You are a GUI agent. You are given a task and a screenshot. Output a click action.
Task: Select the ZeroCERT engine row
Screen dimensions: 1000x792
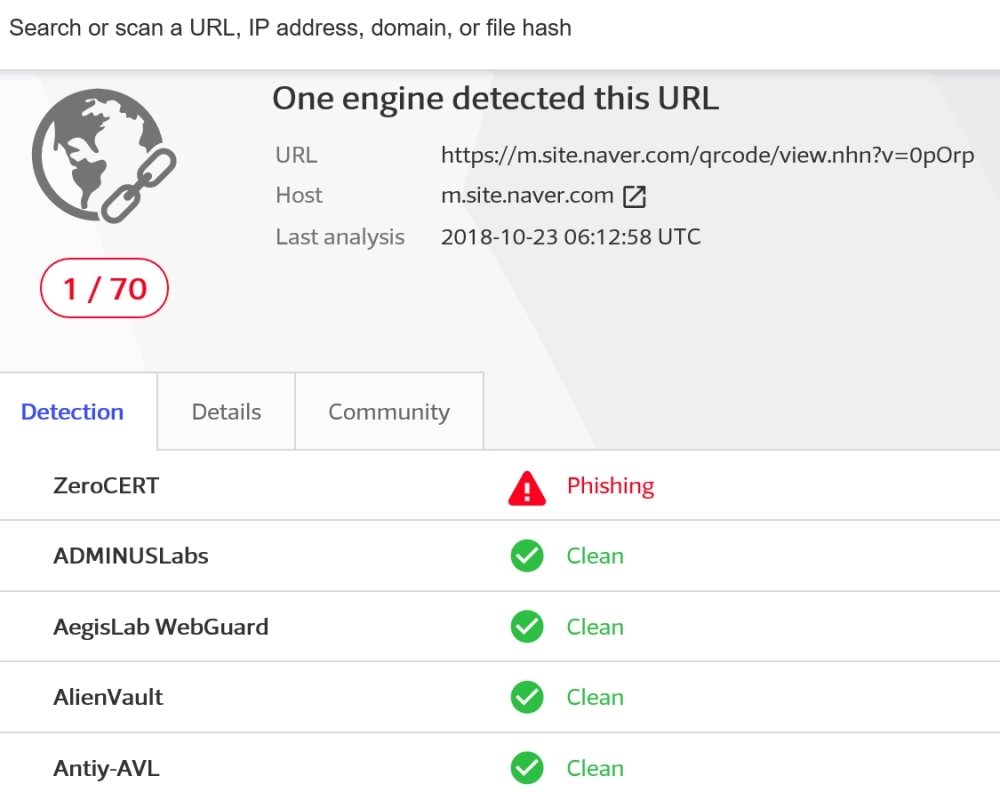500,486
